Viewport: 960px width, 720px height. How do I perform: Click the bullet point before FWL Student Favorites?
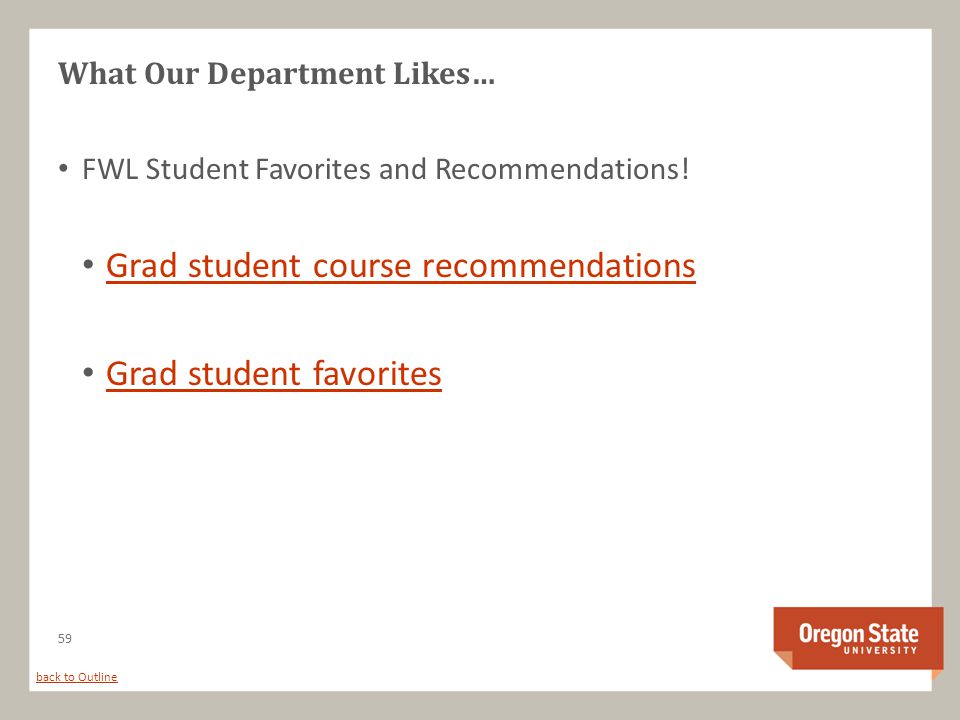click(x=64, y=168)
